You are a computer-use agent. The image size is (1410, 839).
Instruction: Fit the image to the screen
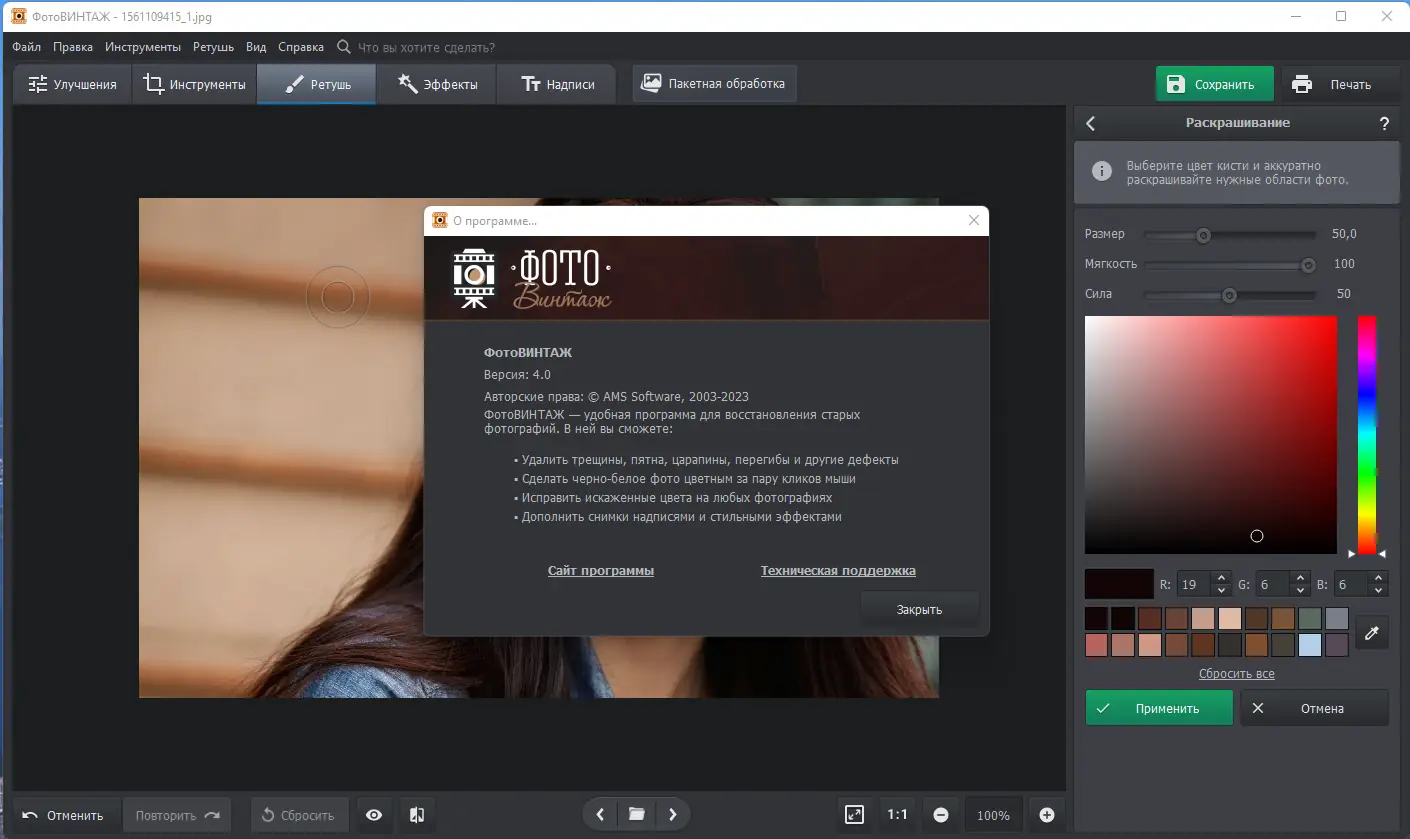tap(854, 815)
